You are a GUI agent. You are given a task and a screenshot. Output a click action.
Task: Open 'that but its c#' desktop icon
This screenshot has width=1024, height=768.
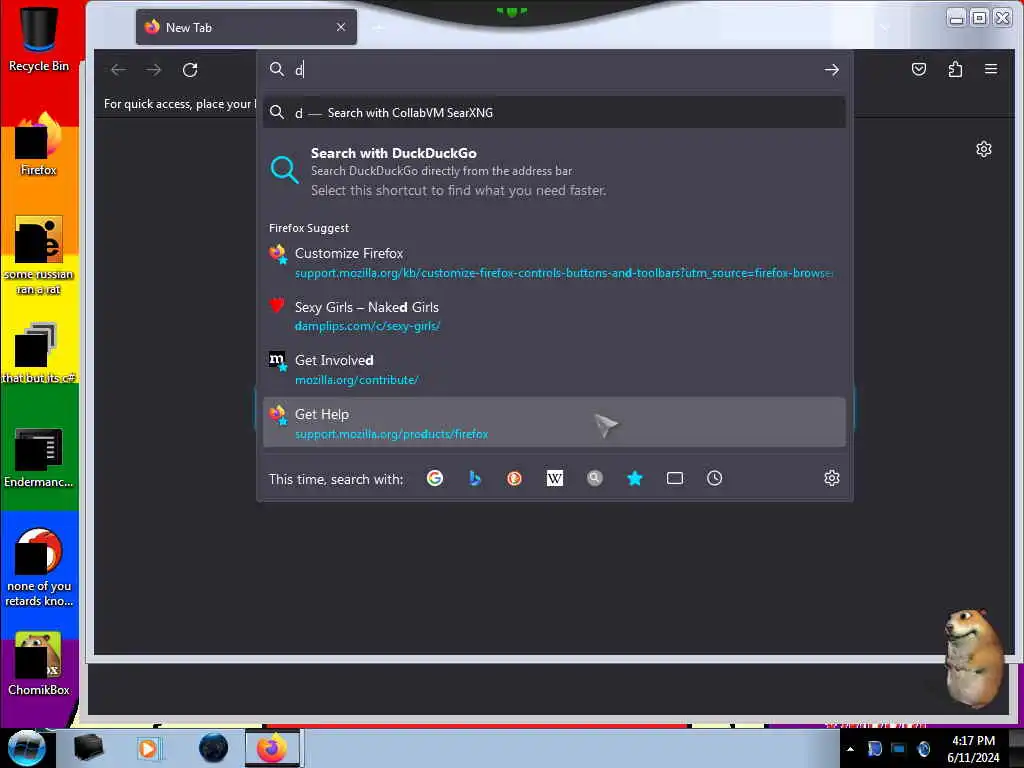pos(39,353)
